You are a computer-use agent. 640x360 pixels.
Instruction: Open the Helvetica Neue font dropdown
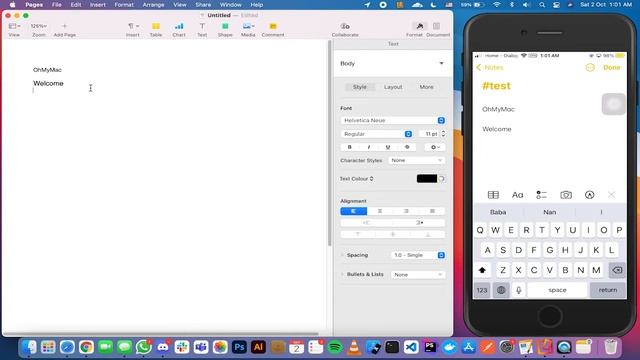click(393, 120)
